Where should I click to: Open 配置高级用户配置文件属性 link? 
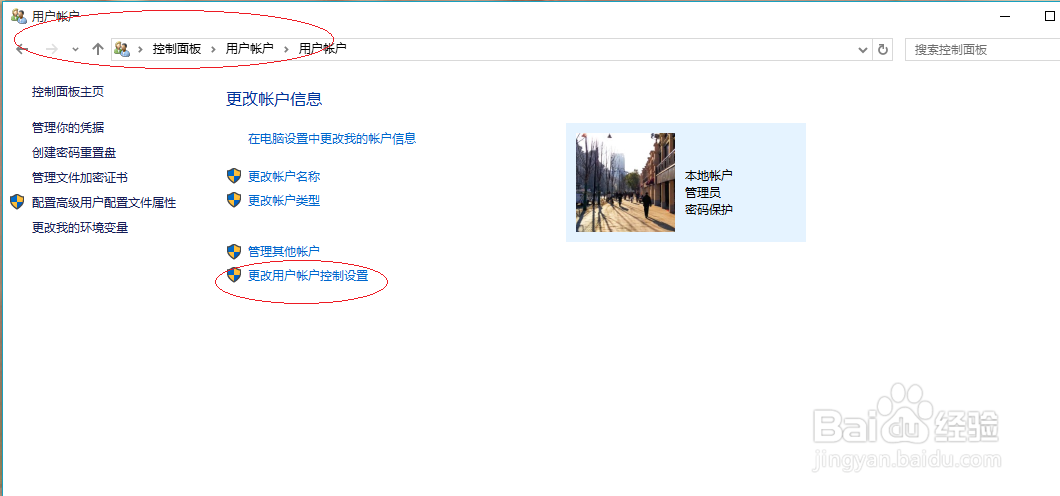point(104,202)
